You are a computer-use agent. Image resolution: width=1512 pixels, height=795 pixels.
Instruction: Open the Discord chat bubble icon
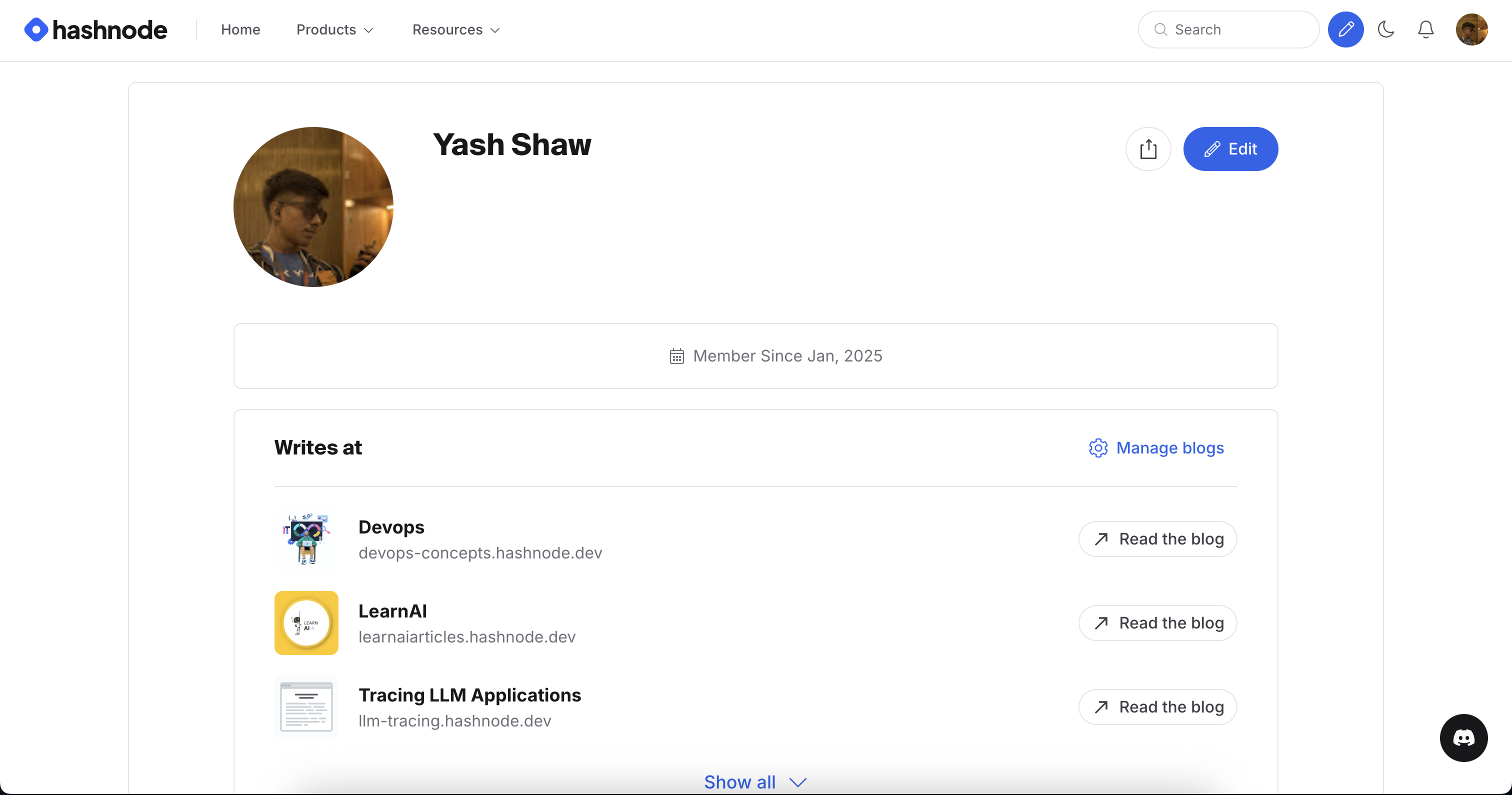(1463, 737)
